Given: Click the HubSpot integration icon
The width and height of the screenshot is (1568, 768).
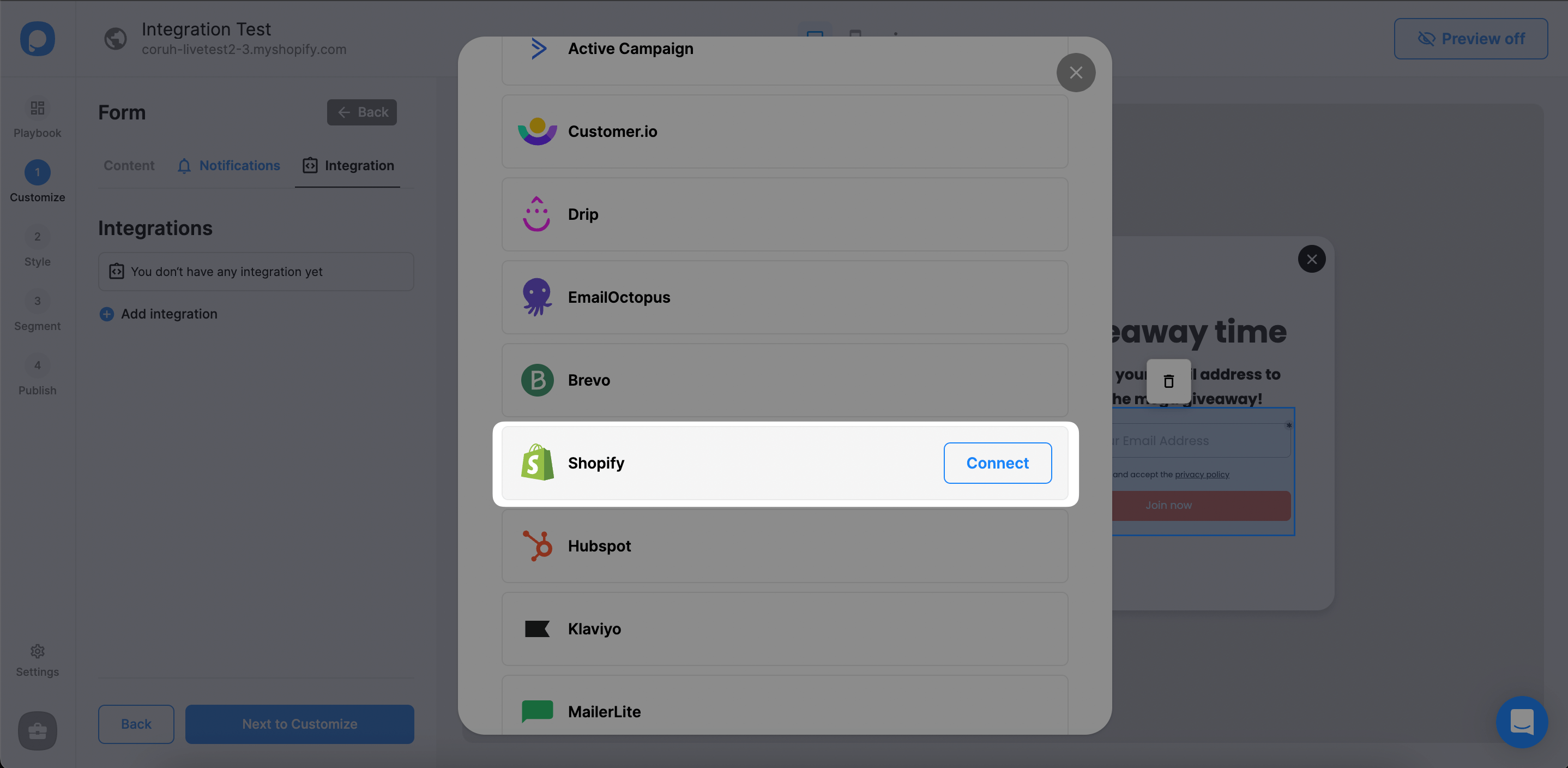Looking at the screenshot, I should [x=537, y=546].
